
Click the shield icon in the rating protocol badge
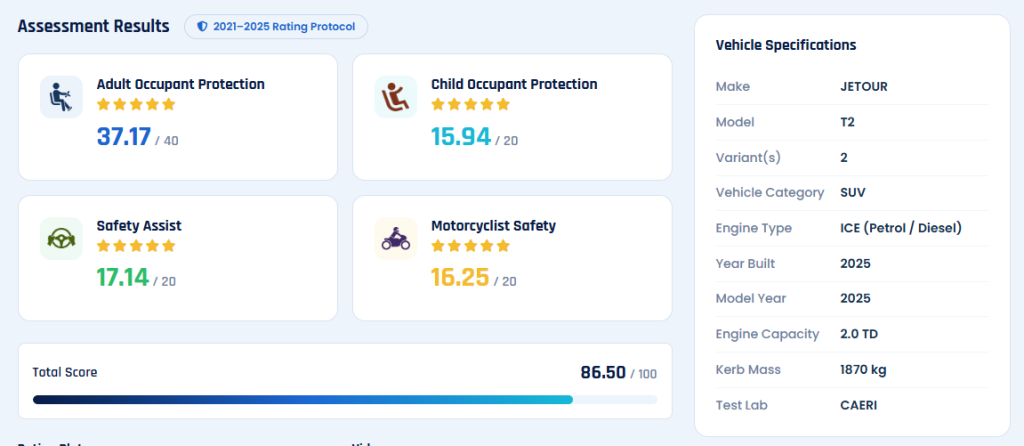click(202, 27)
